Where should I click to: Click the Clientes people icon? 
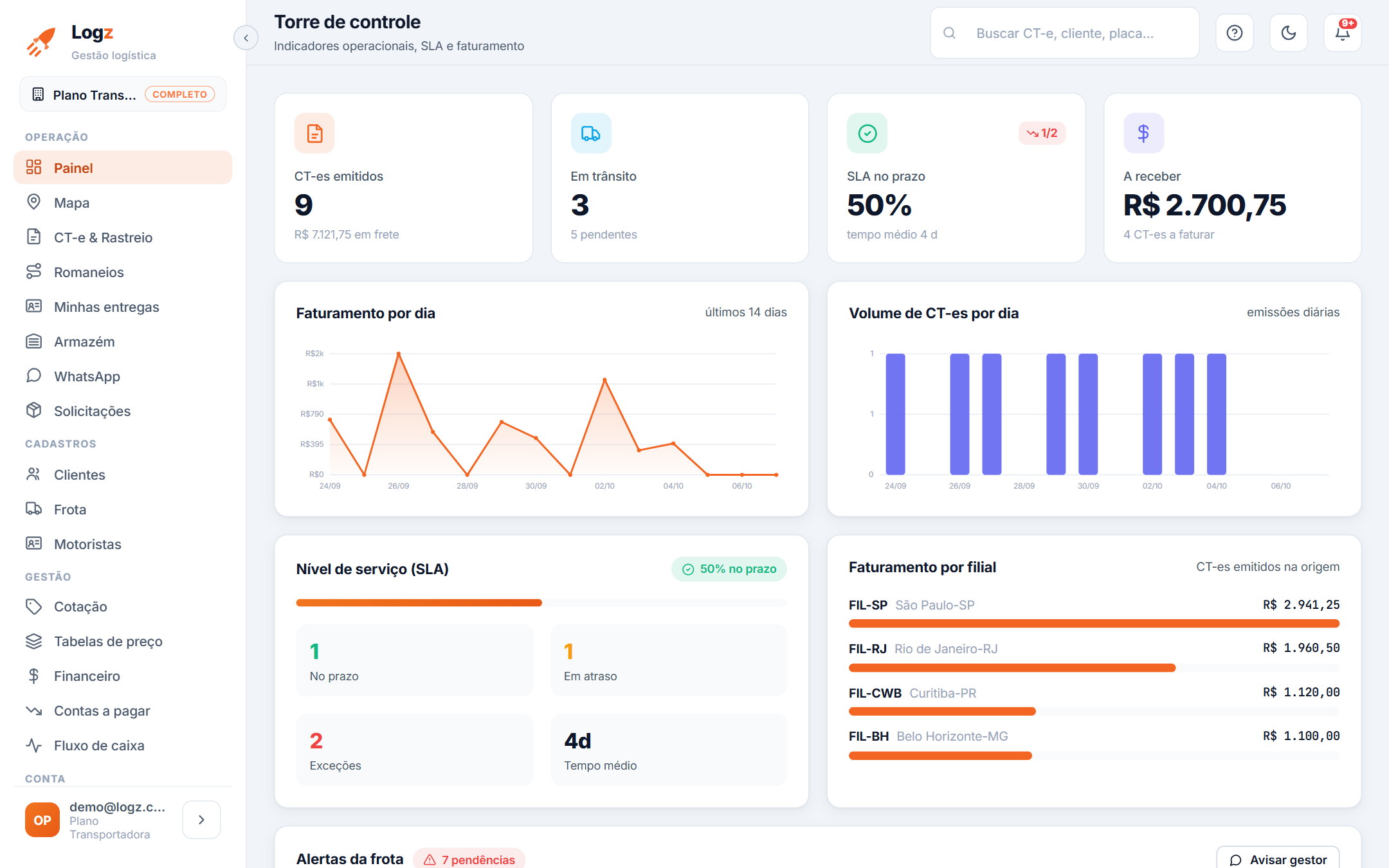(x=34, y=475)
